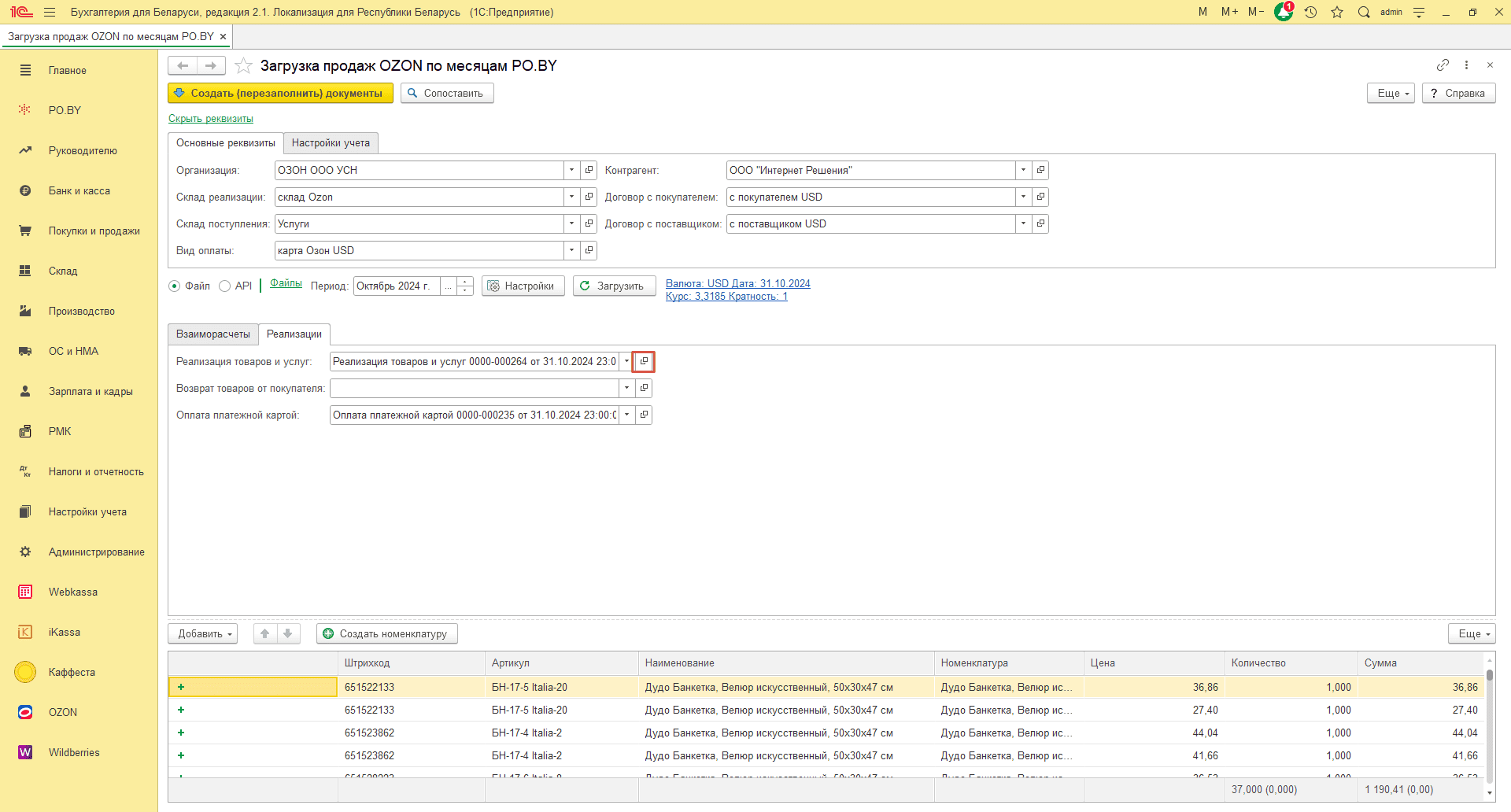
Task: Copy the link to this form
Action: coord(1443,65)
